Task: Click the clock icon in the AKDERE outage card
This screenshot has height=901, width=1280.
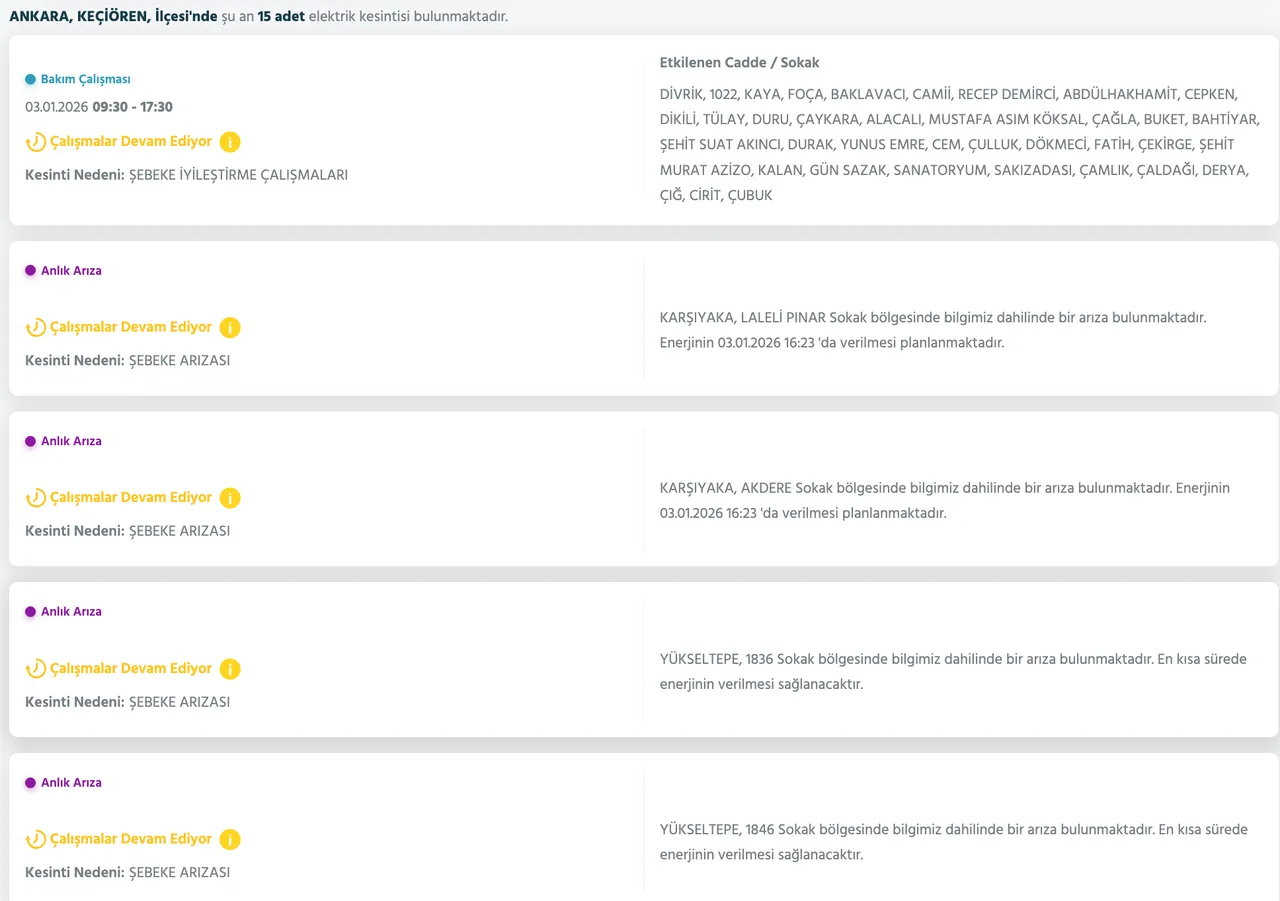Action: point(36,498)
